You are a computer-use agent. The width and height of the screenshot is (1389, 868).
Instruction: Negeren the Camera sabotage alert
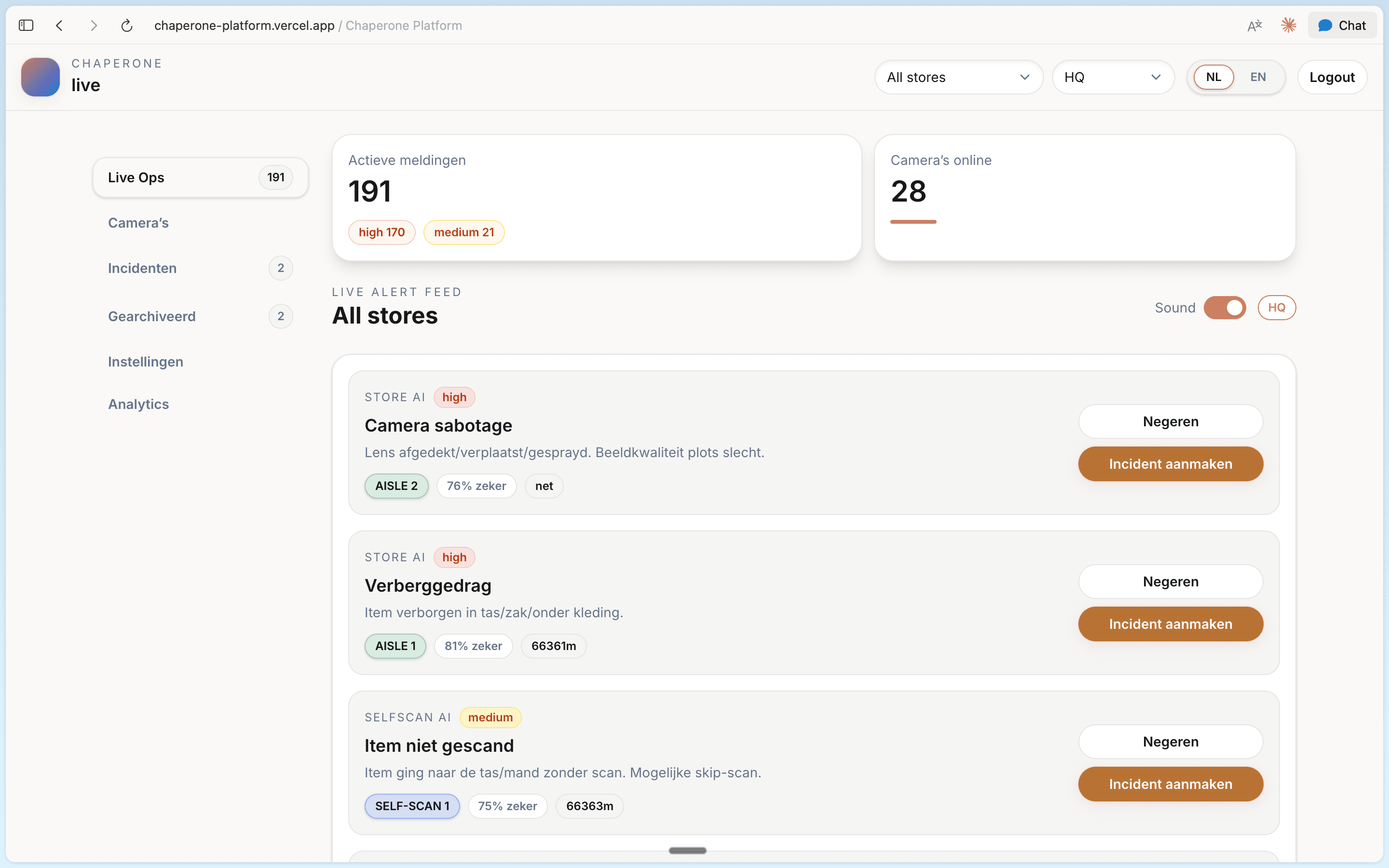(1171, 421)
